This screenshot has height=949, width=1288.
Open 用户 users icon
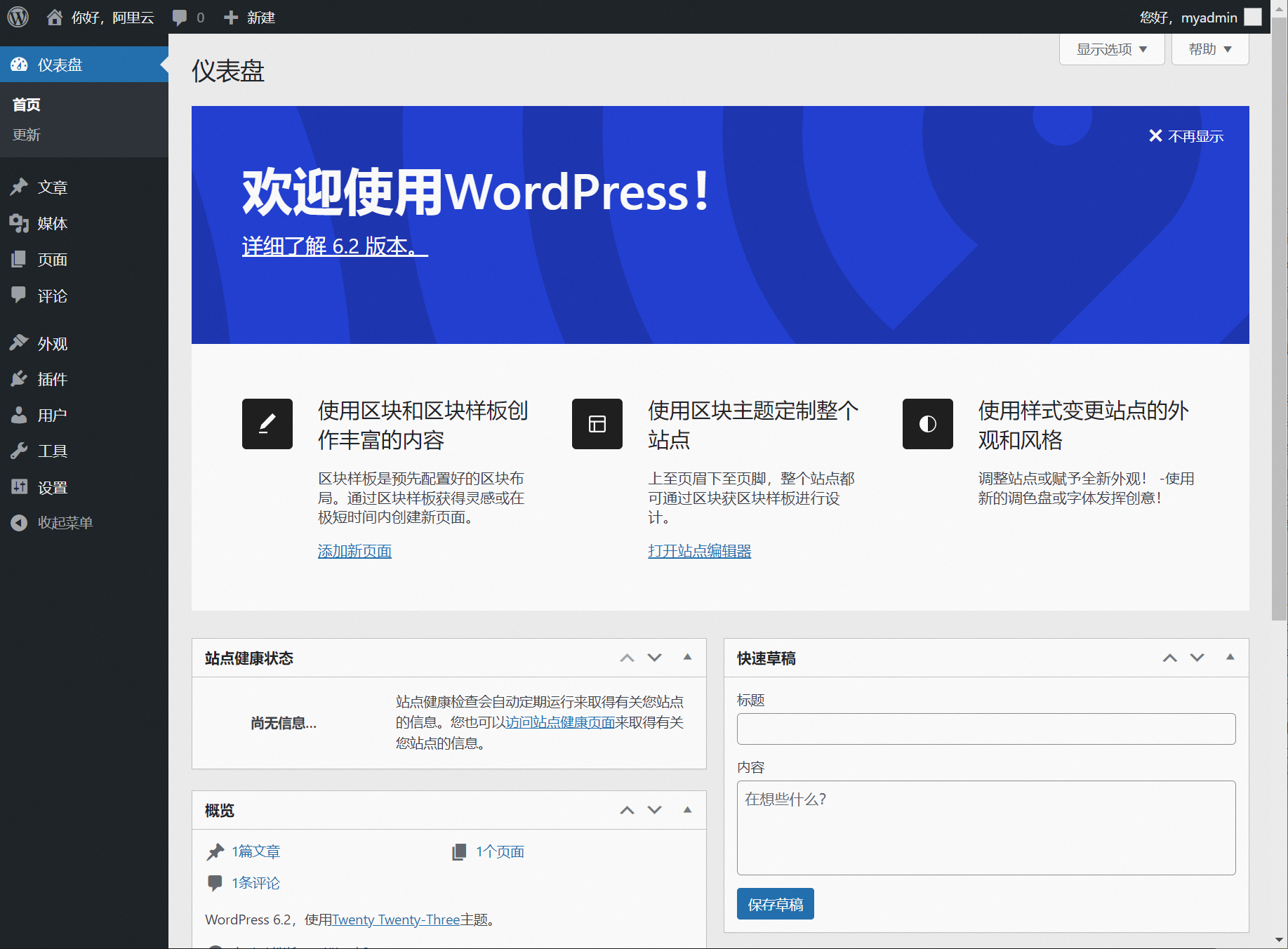pos(19,415)
